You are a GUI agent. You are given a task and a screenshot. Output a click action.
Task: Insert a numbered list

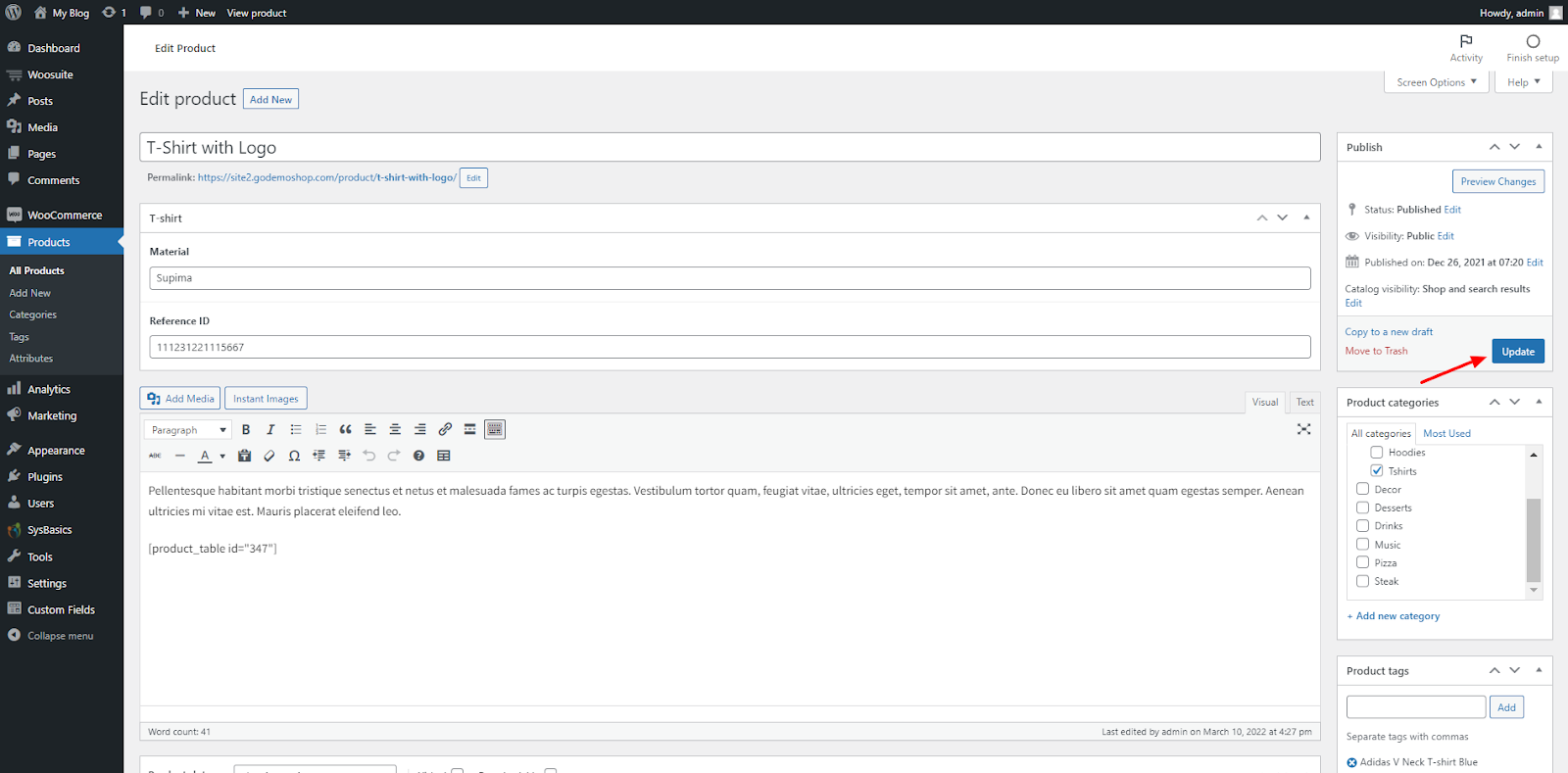pyautogui.click(x=320, y=430)
